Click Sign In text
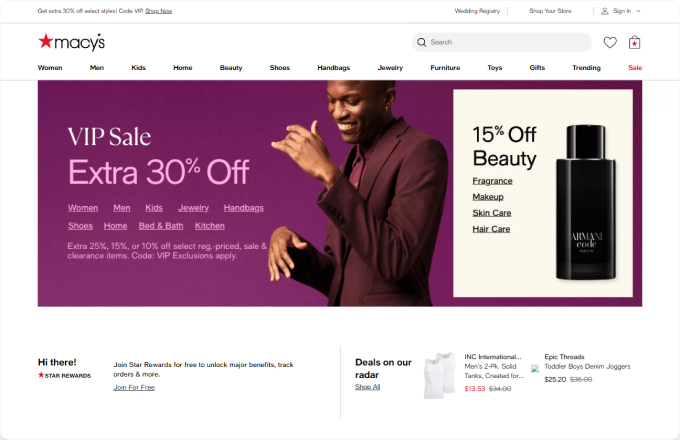The height and width of the screenshot is (440, 680). coord(622,11)
